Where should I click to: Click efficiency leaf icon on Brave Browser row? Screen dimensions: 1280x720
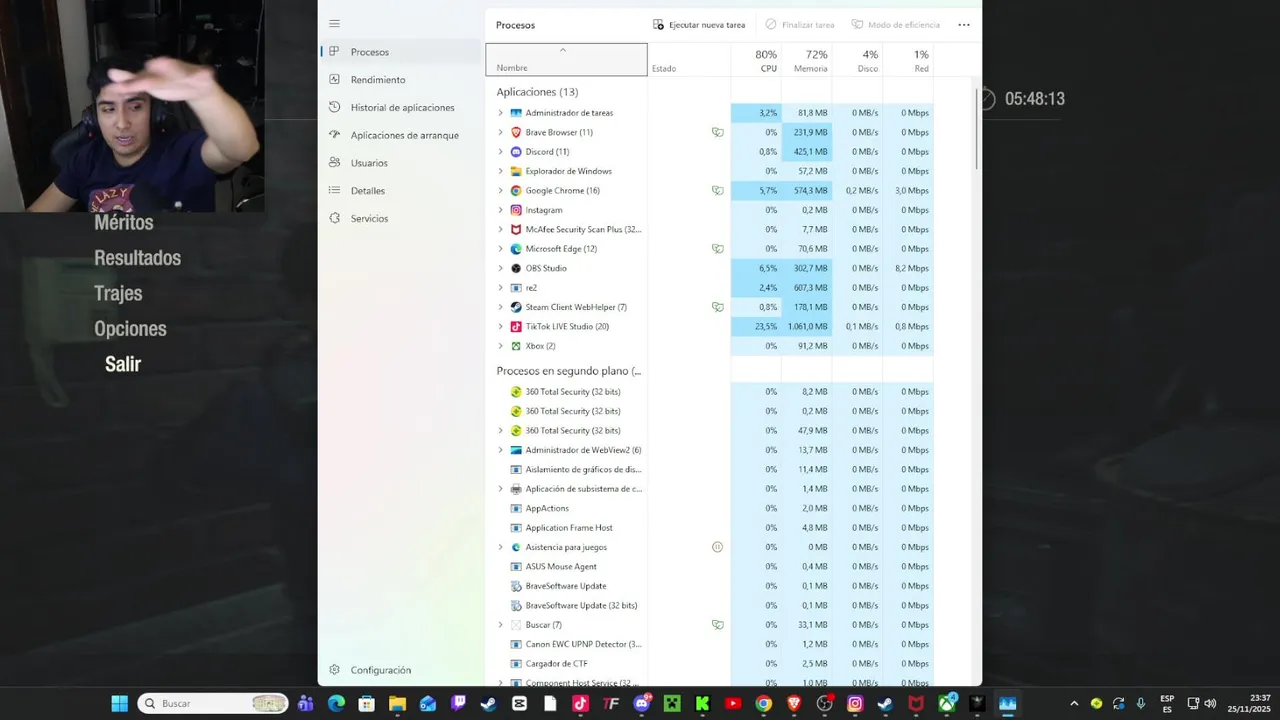pyautogui.click(x=717, y=132)
